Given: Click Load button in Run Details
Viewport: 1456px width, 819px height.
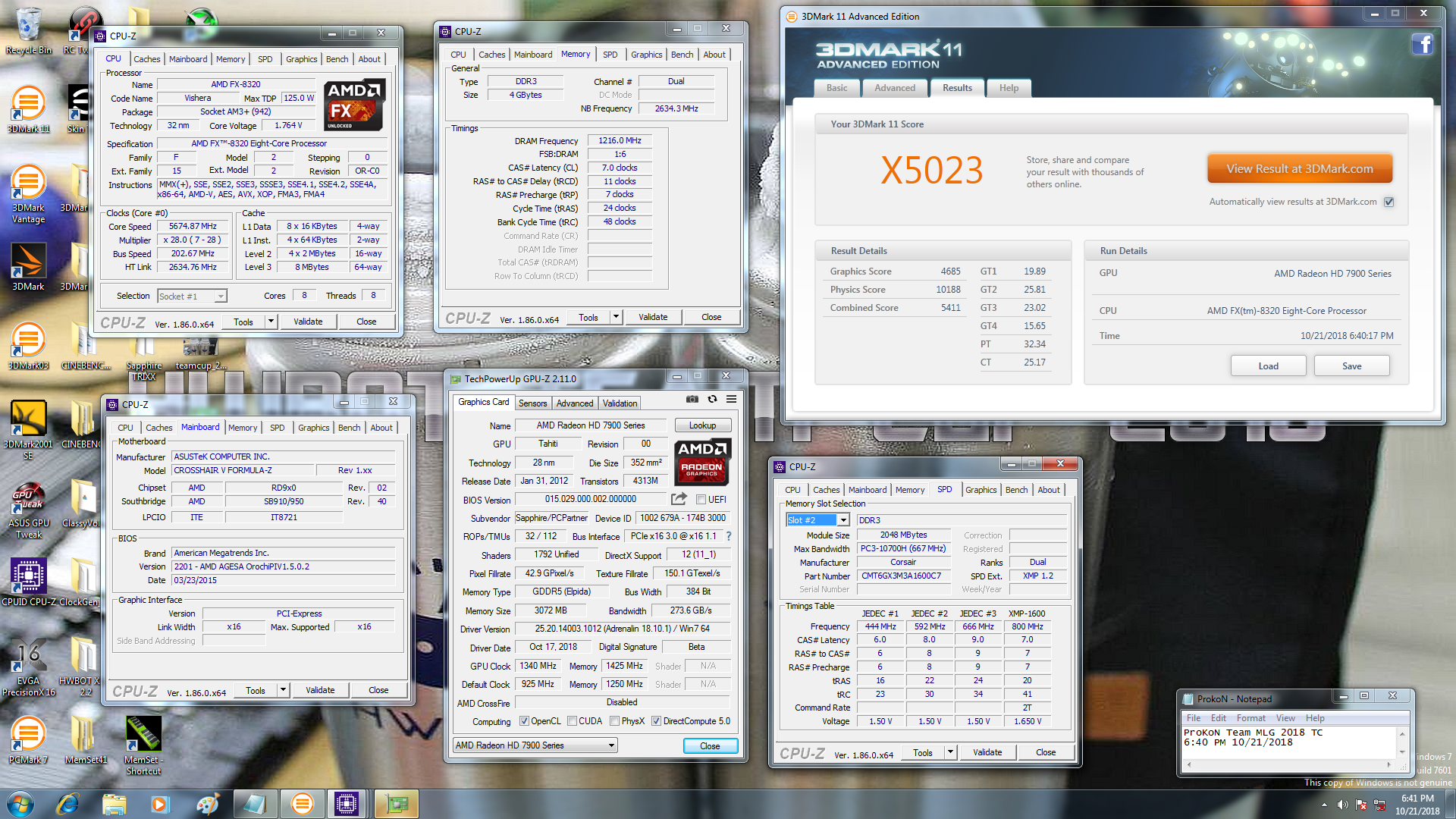Looking at the screenshot, I should (x=1268, y=366).
